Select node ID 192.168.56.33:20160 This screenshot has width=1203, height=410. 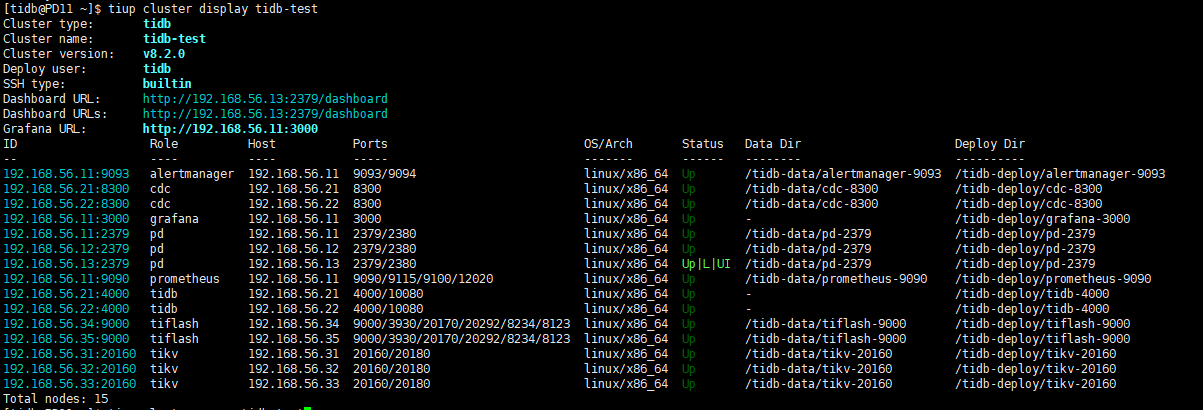pos(69,384)
